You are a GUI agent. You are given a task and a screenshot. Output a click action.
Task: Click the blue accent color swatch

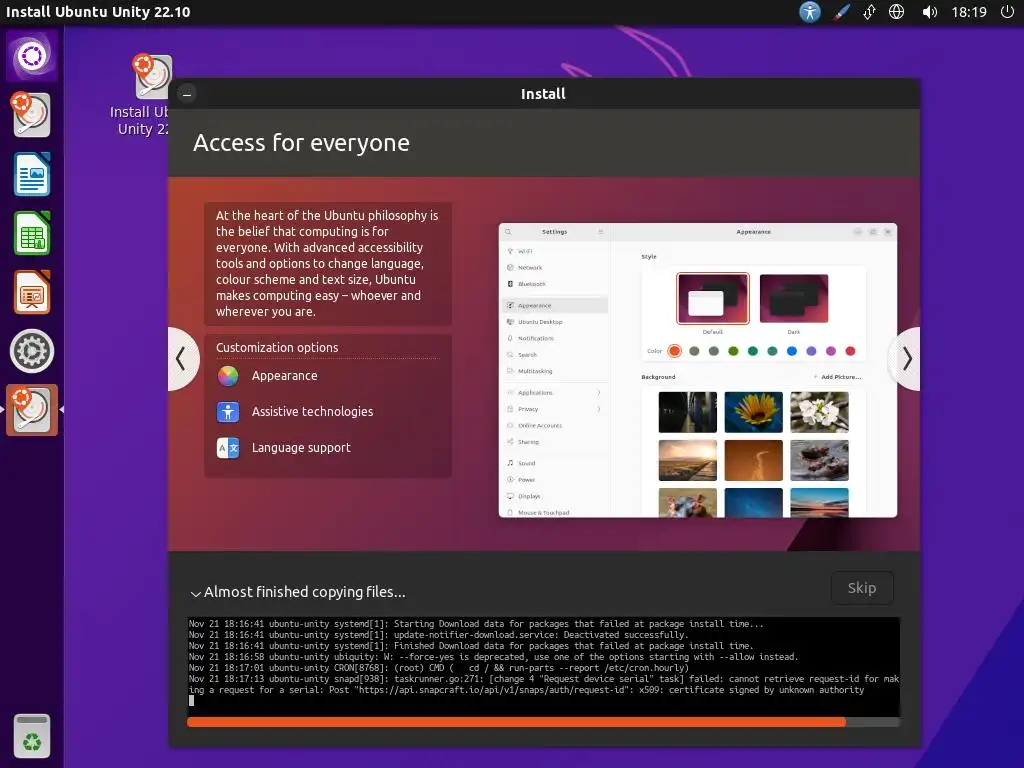792,351
